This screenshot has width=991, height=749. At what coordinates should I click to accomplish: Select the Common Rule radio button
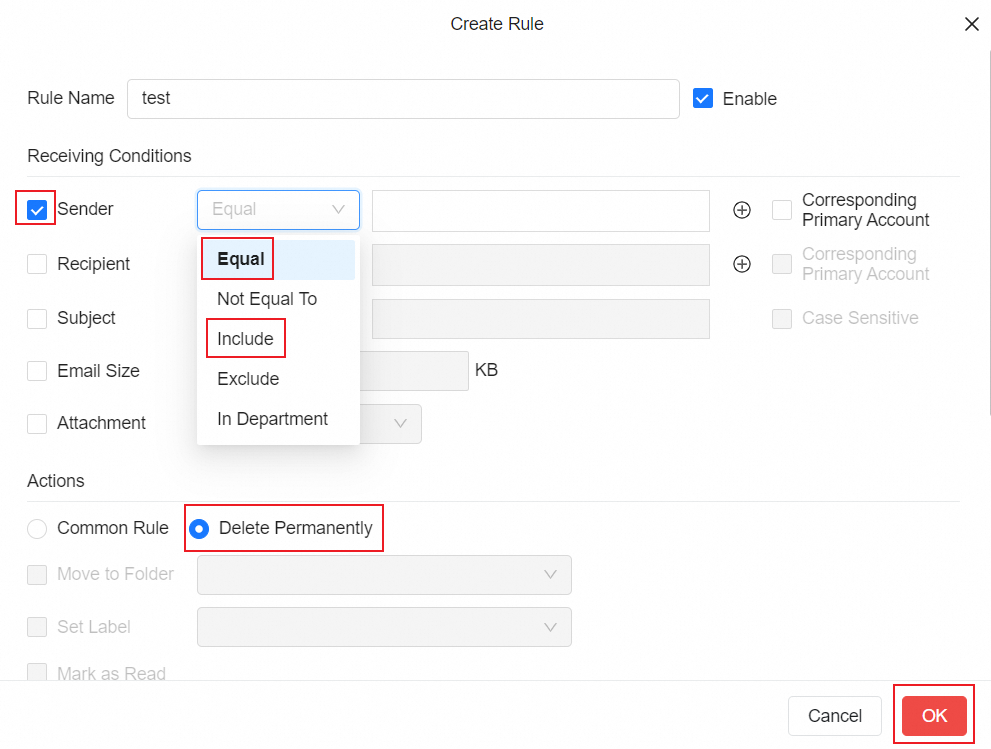point(37,528)
